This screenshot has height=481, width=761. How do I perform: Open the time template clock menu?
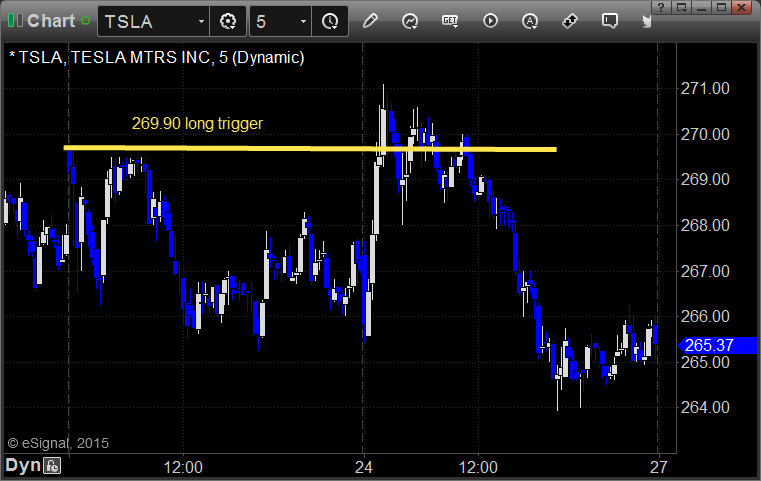tap(330, 21)
